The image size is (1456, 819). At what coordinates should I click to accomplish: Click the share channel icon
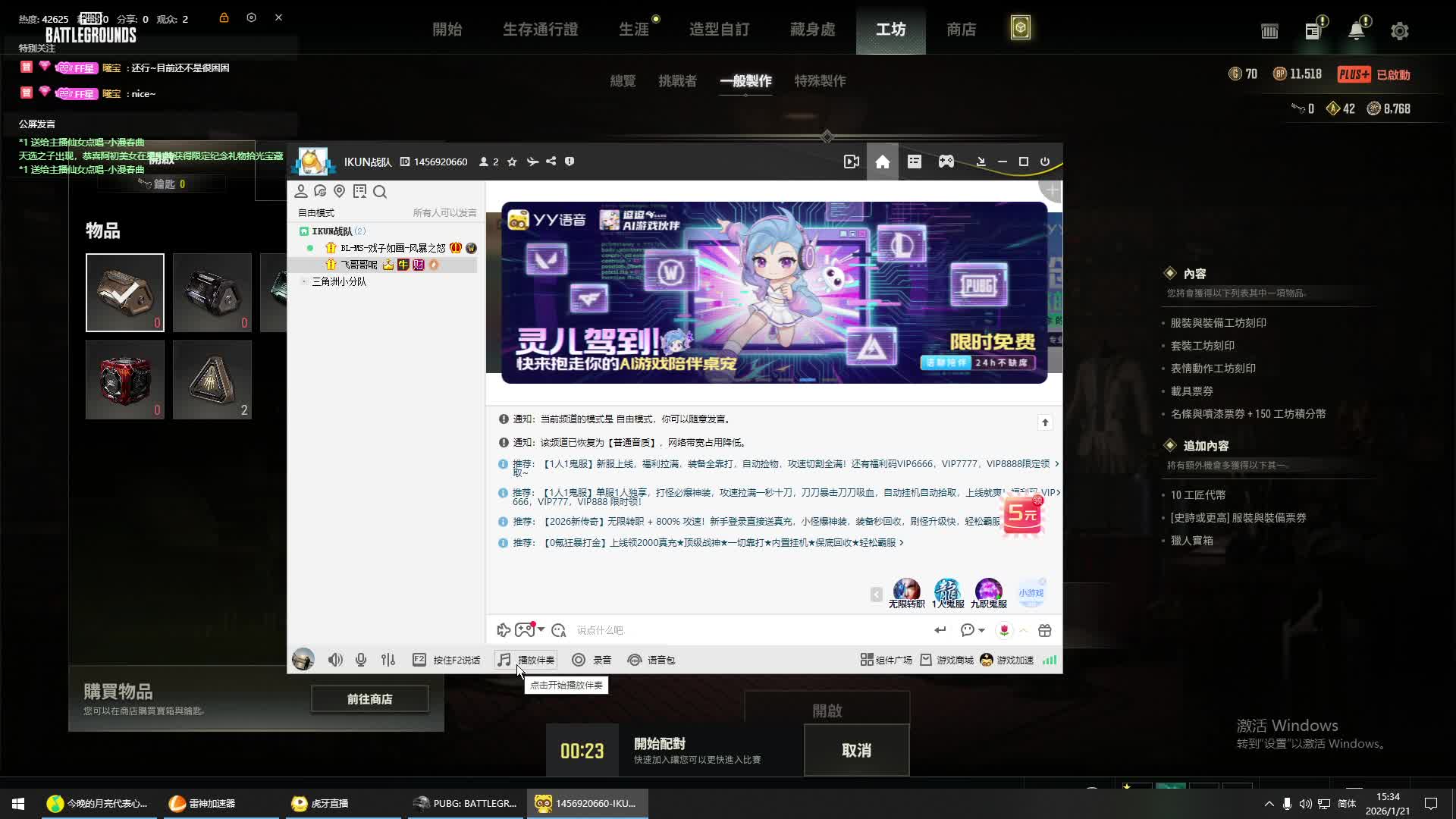[551, 162]
